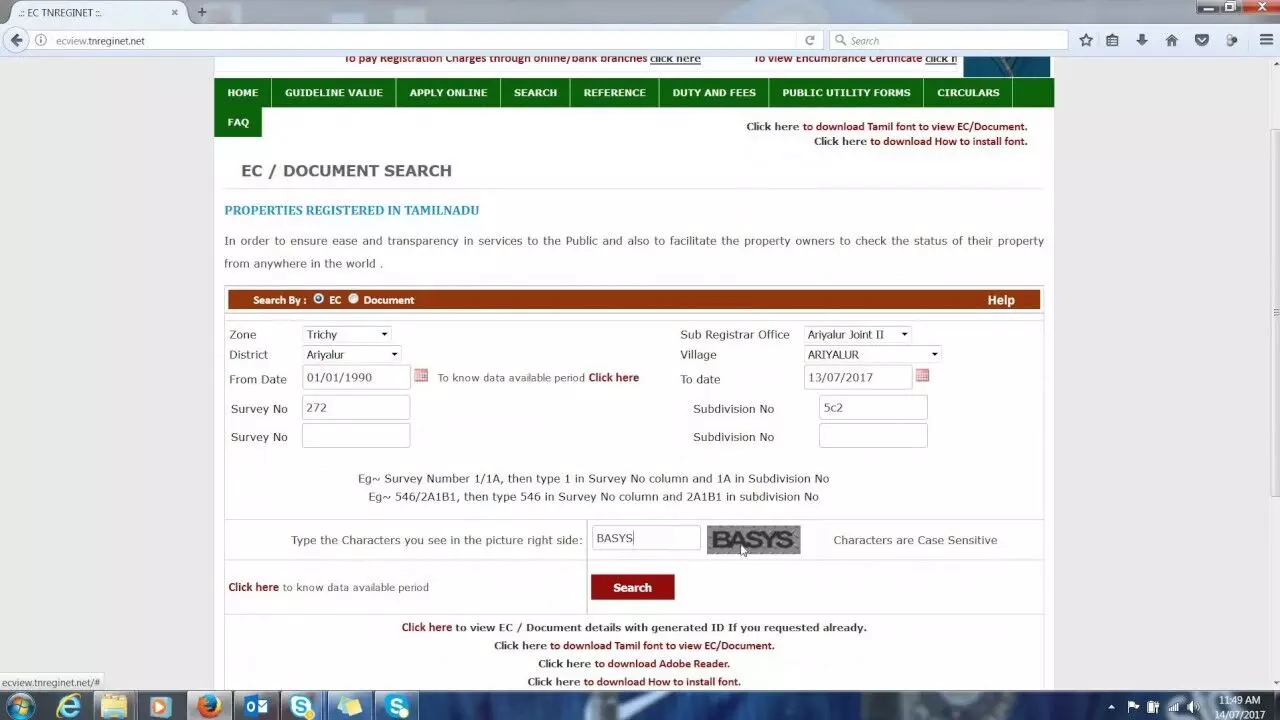Open the DUTY AND FEES menu
This screenshot has width=1280, height=720.
tap(714, 93)
